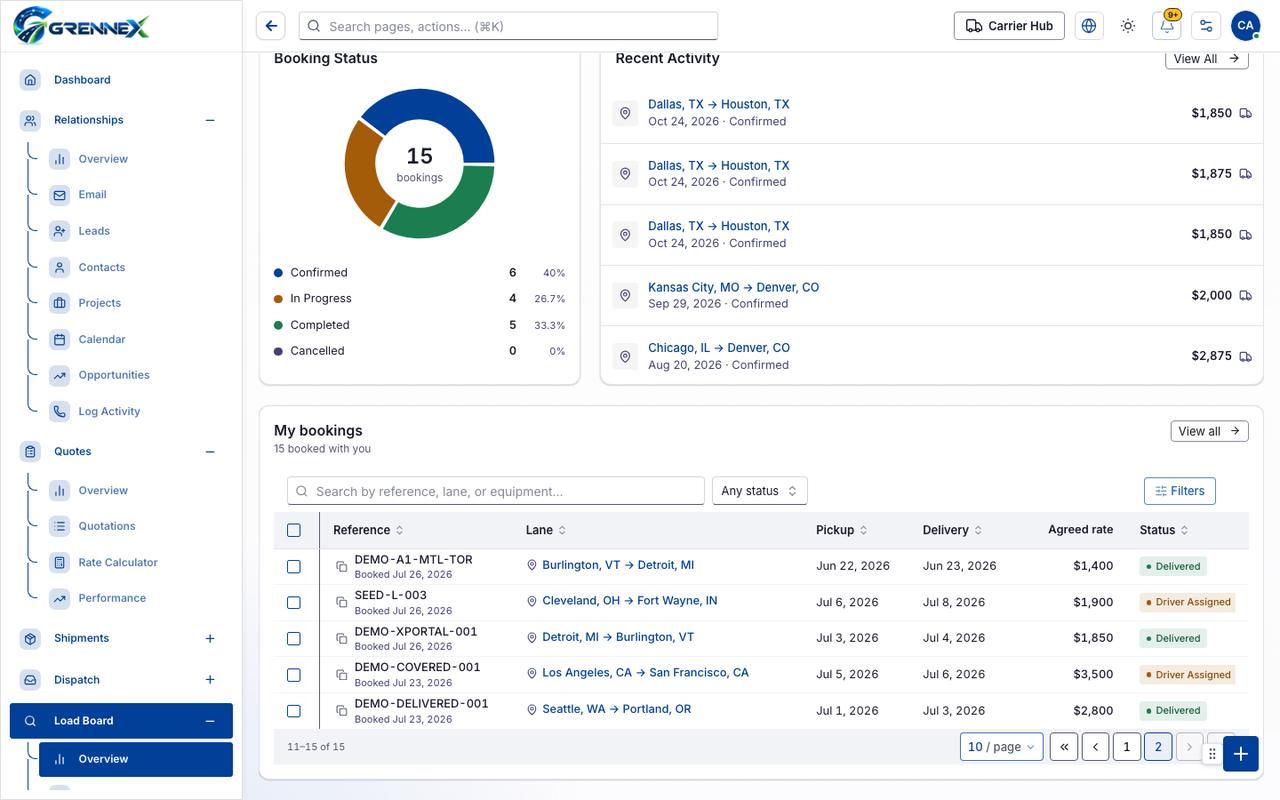The width and height of the screenshot is (1280, 800).
Task: Open the 10 / page size dropdown
Action: coord(1002,747)
